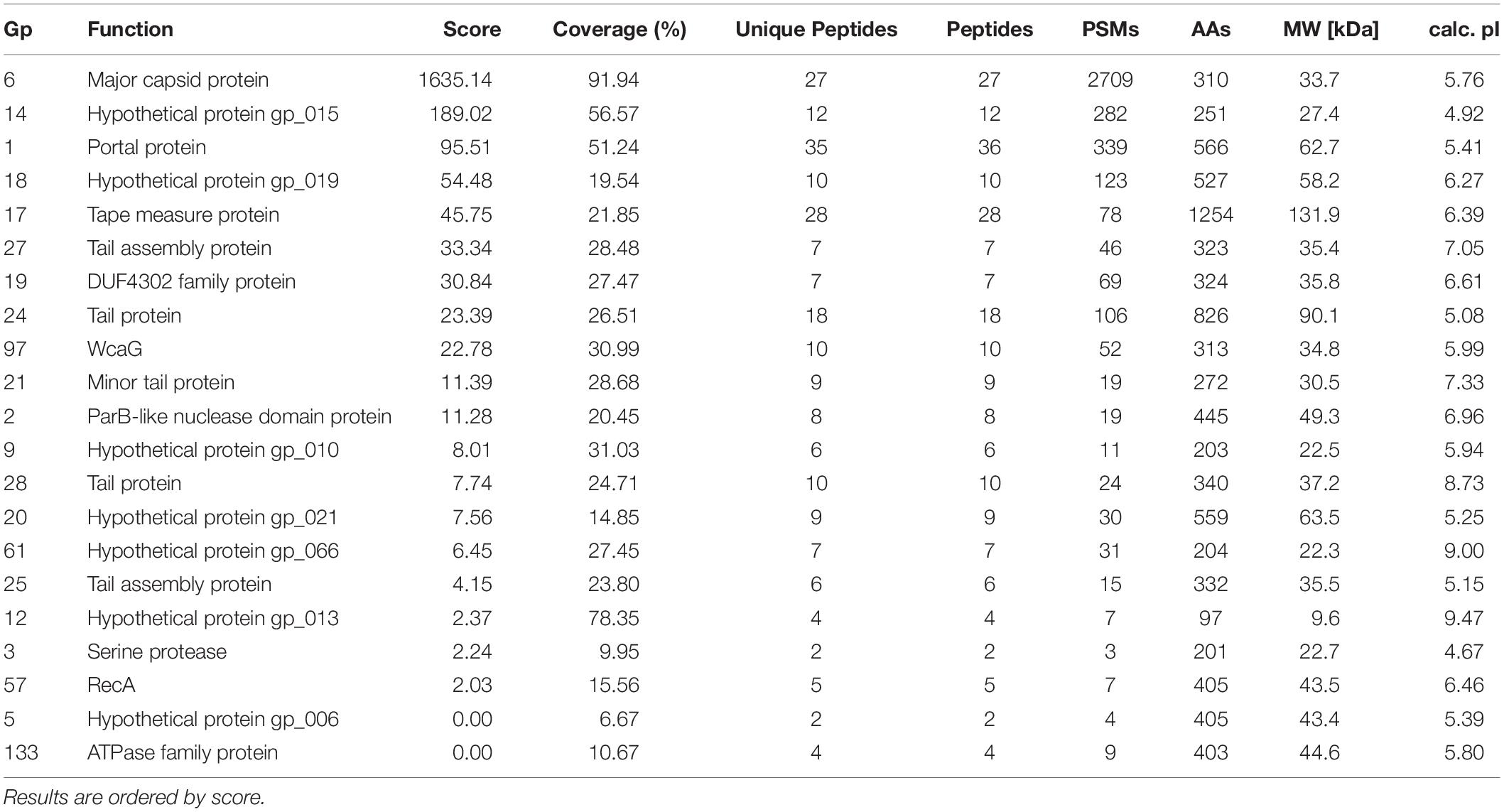Select the DUF4302 family protein cell
The height and width of the screenshot is (812, 1504).
pos(191,281)
